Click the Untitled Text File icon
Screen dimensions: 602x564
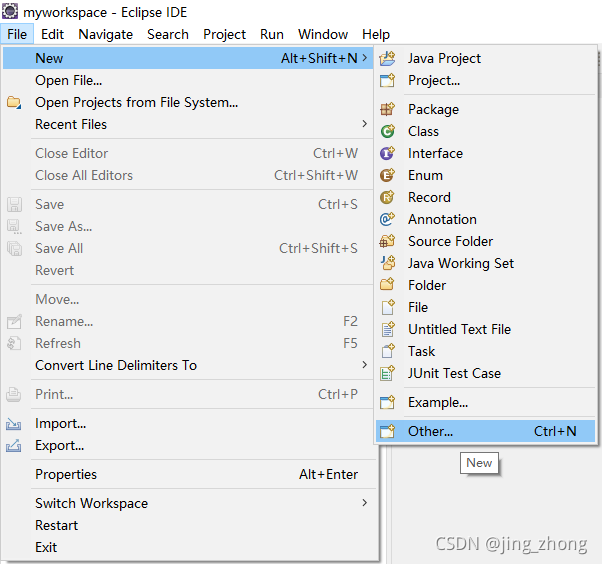coord(387,329)
